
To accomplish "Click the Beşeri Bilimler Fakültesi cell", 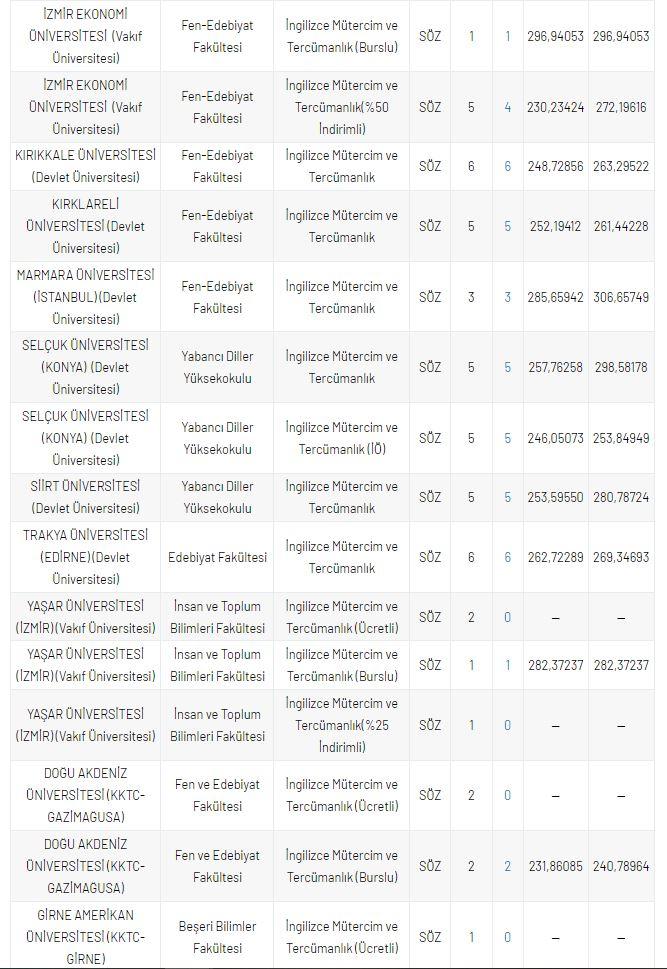I will click(217, 937).
